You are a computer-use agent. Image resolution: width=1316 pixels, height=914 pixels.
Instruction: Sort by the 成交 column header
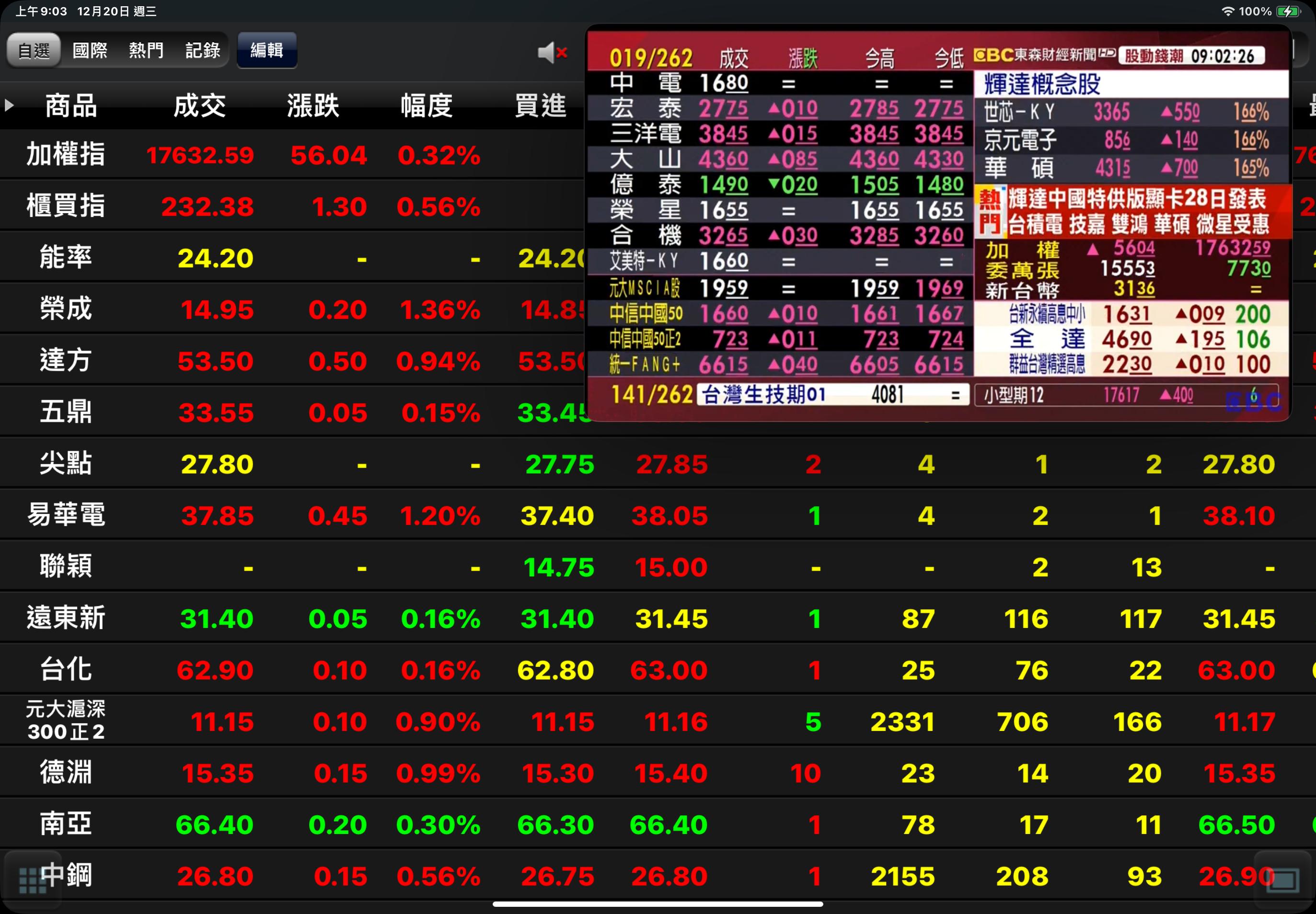coord(199,106)
